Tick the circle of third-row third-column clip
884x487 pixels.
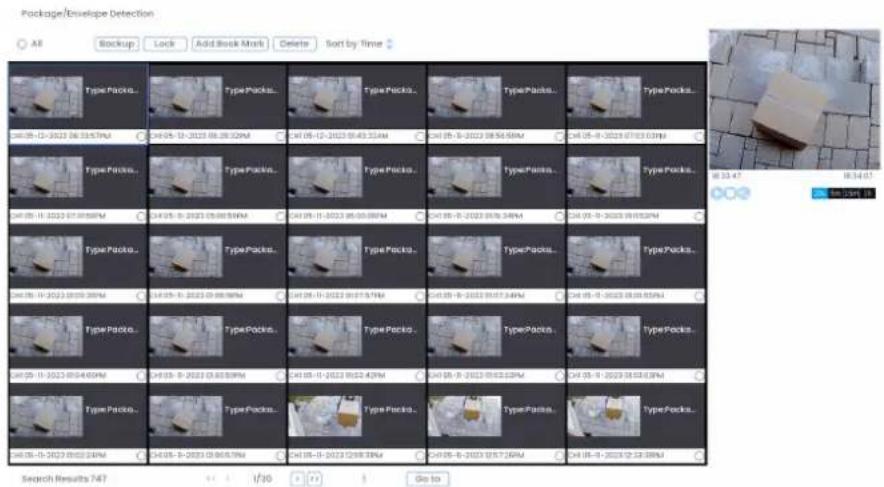420,296
